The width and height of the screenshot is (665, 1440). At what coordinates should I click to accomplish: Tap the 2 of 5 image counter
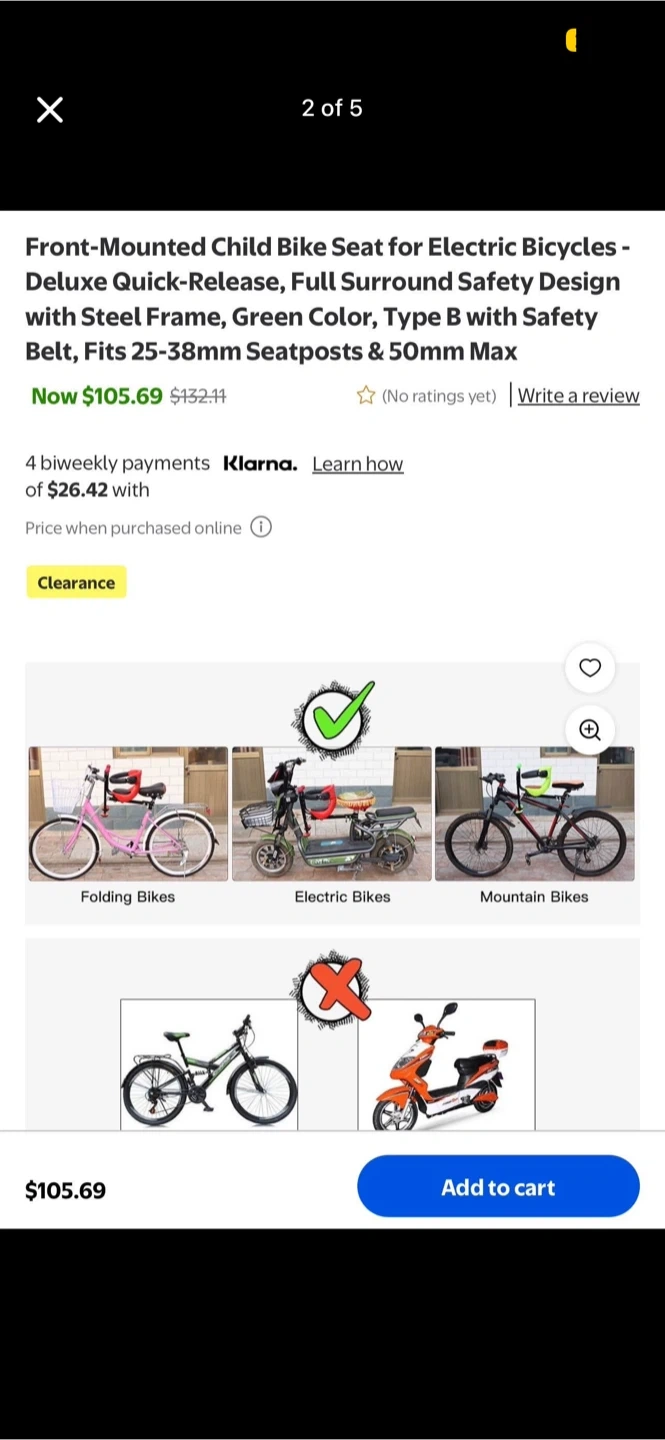tap(332, 108)
